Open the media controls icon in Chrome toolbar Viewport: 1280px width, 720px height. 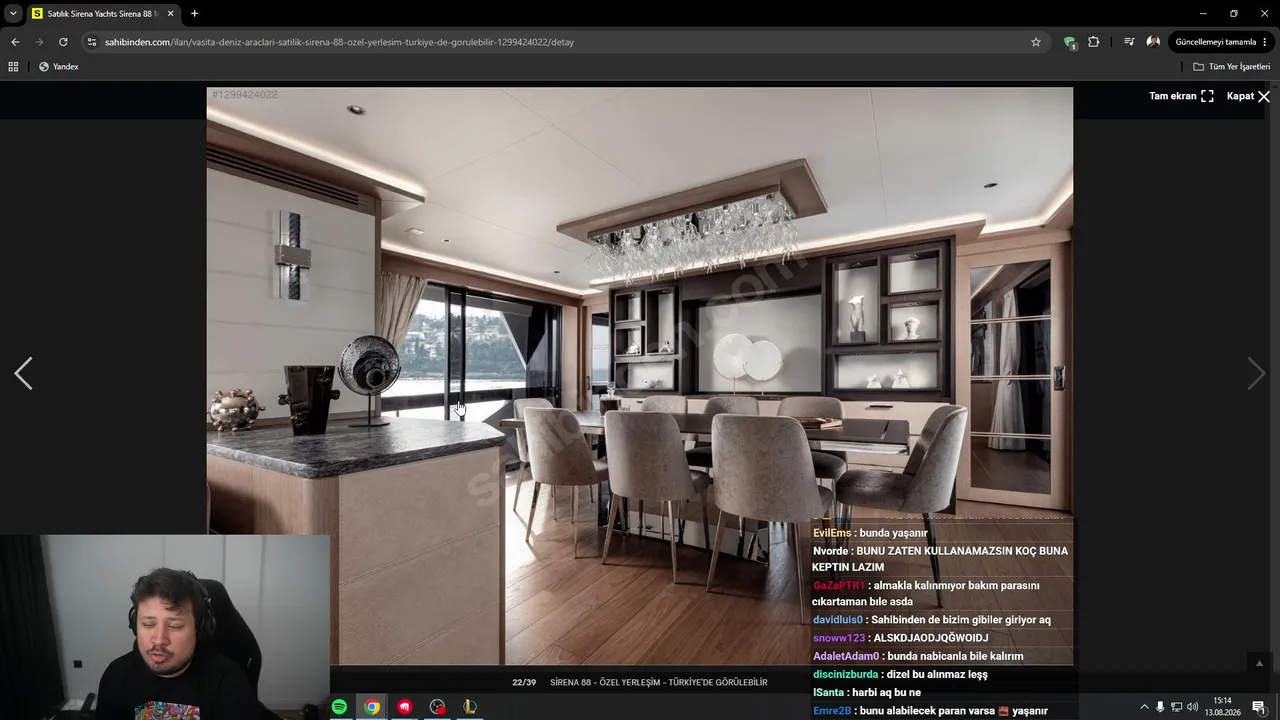pyautogui.click(x=1129, y=42)
